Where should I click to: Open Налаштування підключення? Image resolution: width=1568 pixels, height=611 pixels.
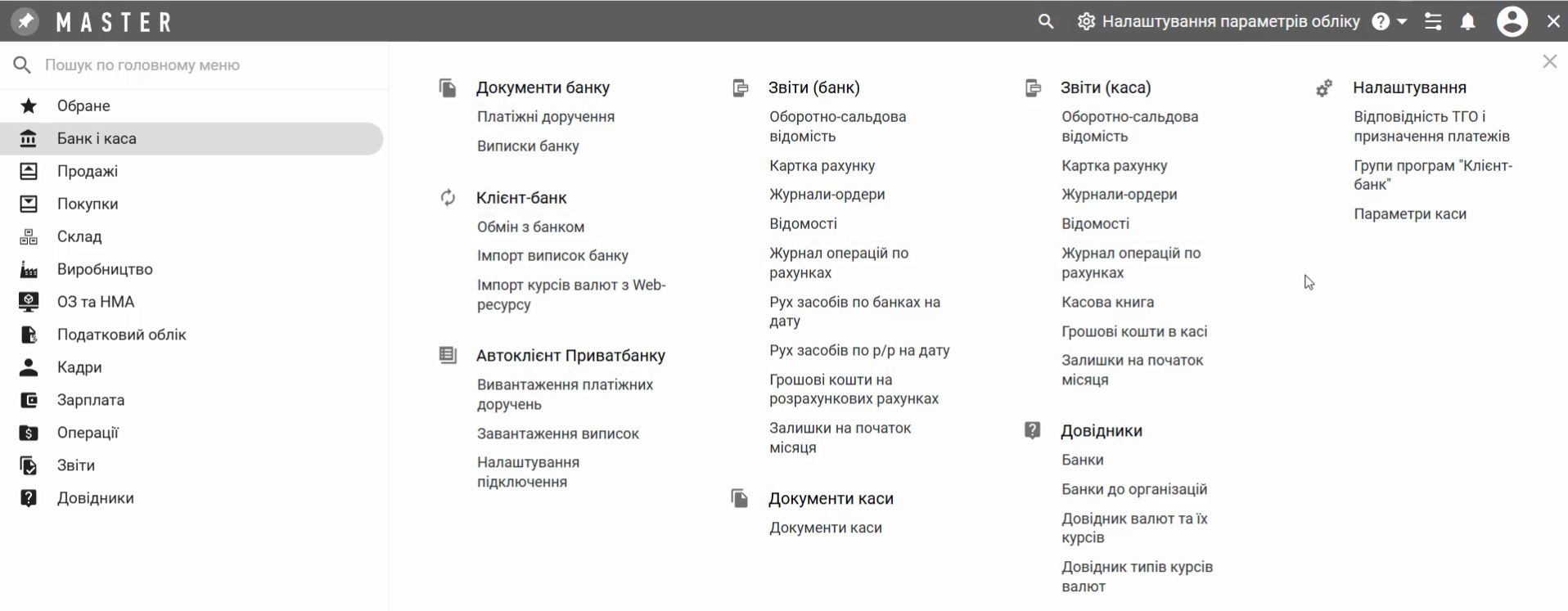[528, 472]
